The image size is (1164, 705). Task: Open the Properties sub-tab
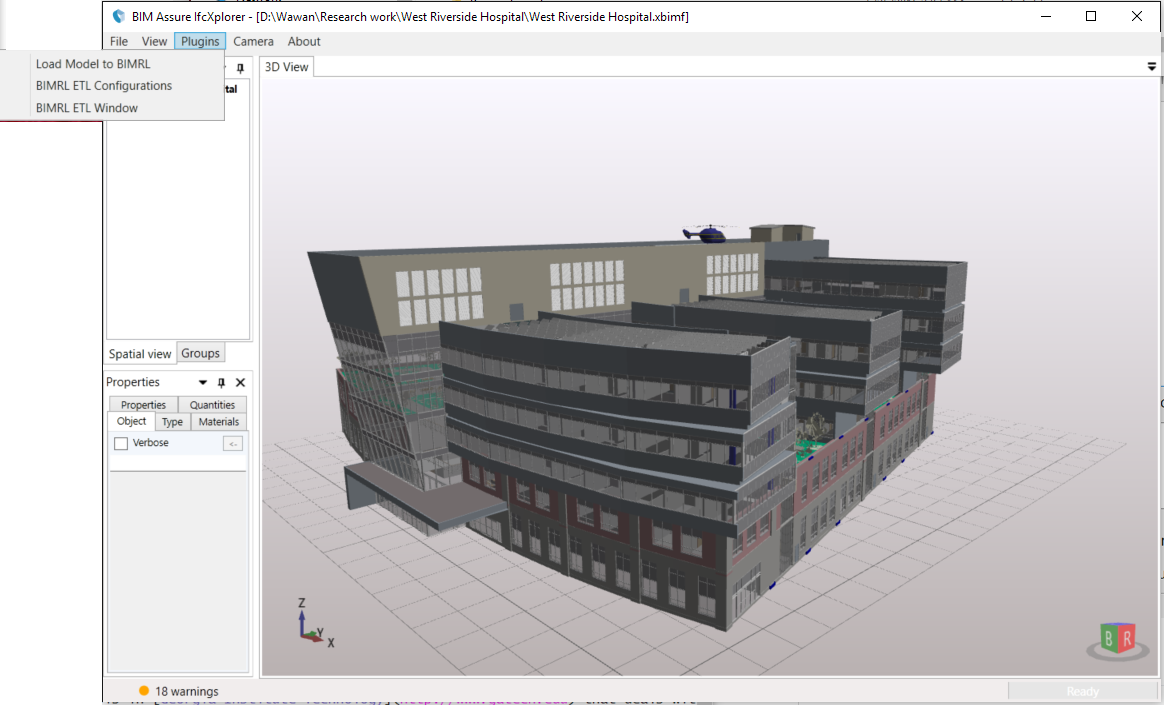[x=143, y=404]
